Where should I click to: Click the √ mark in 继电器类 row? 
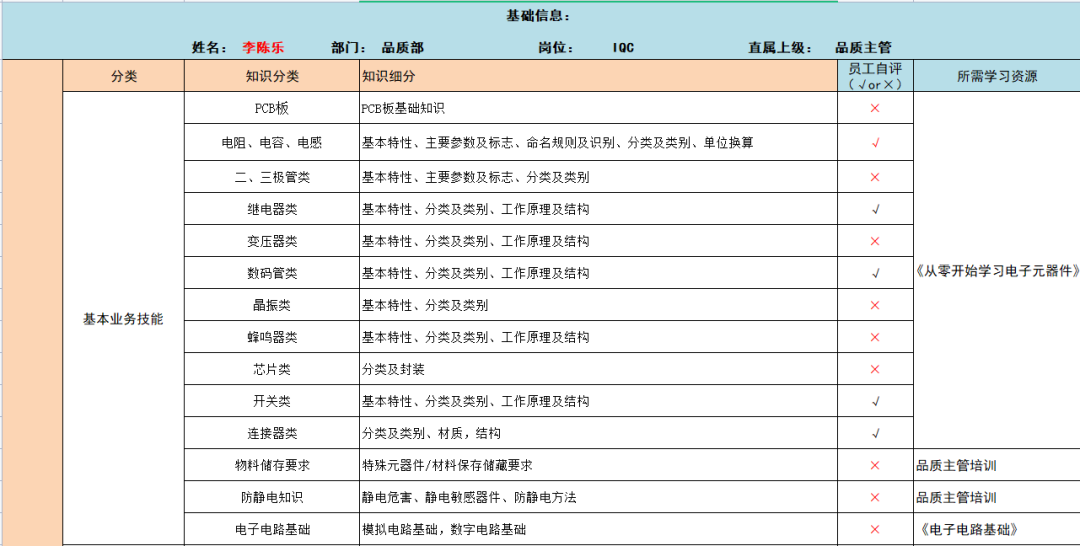tap(875, 209)
